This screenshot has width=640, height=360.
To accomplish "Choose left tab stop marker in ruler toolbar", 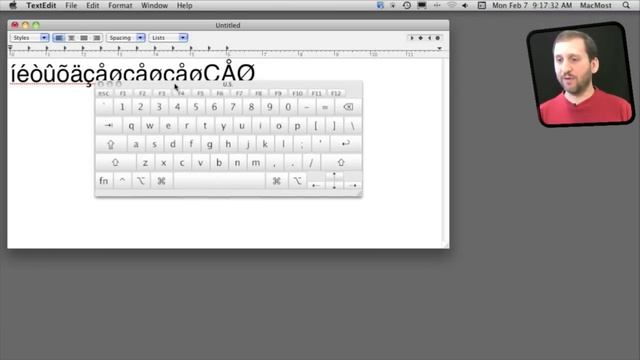I will tap(412, 38).
